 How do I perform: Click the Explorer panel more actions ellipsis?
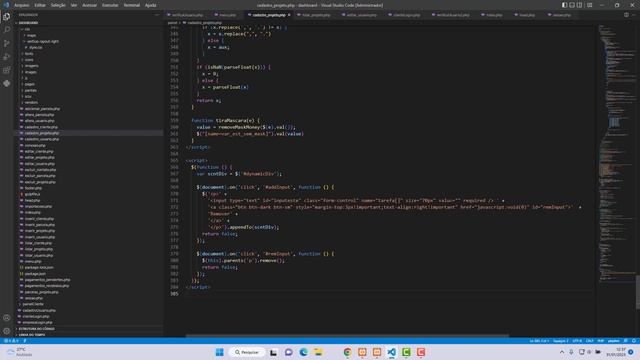[157, 15]
